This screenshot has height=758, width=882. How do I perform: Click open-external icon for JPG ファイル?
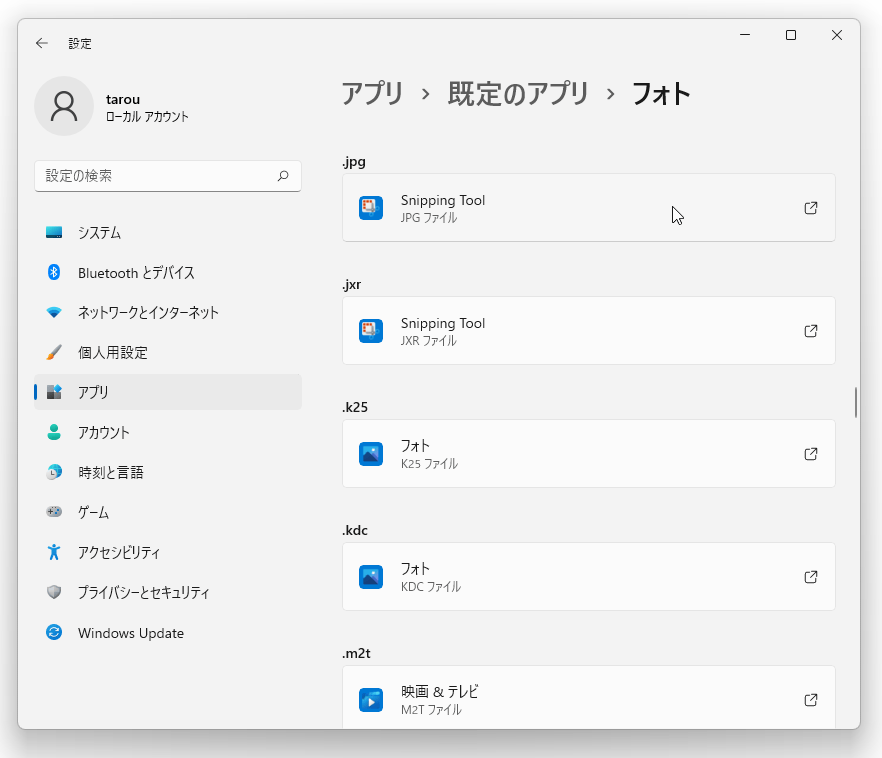pyautogui.click(x=811, y=208)
